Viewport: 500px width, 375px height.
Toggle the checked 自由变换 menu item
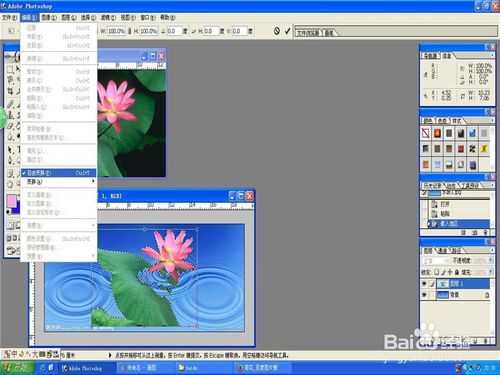(x=58, y=173)
